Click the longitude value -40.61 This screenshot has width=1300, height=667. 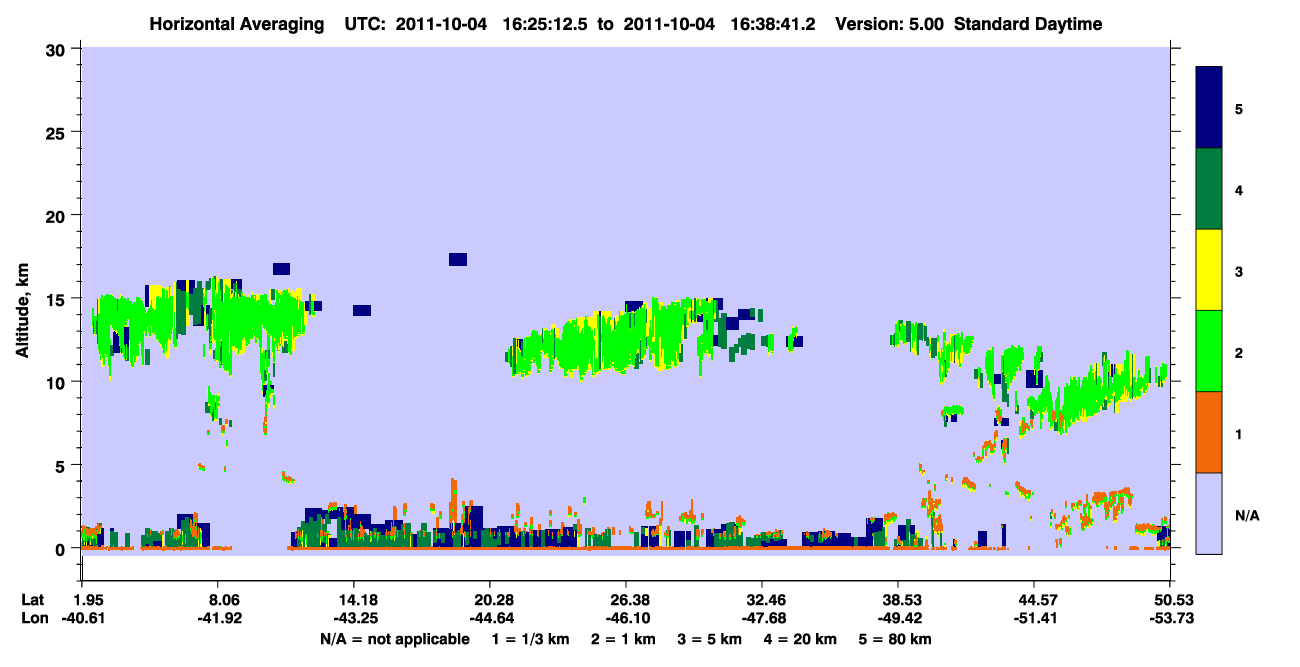pyautogui.click(x=82, y=618)
